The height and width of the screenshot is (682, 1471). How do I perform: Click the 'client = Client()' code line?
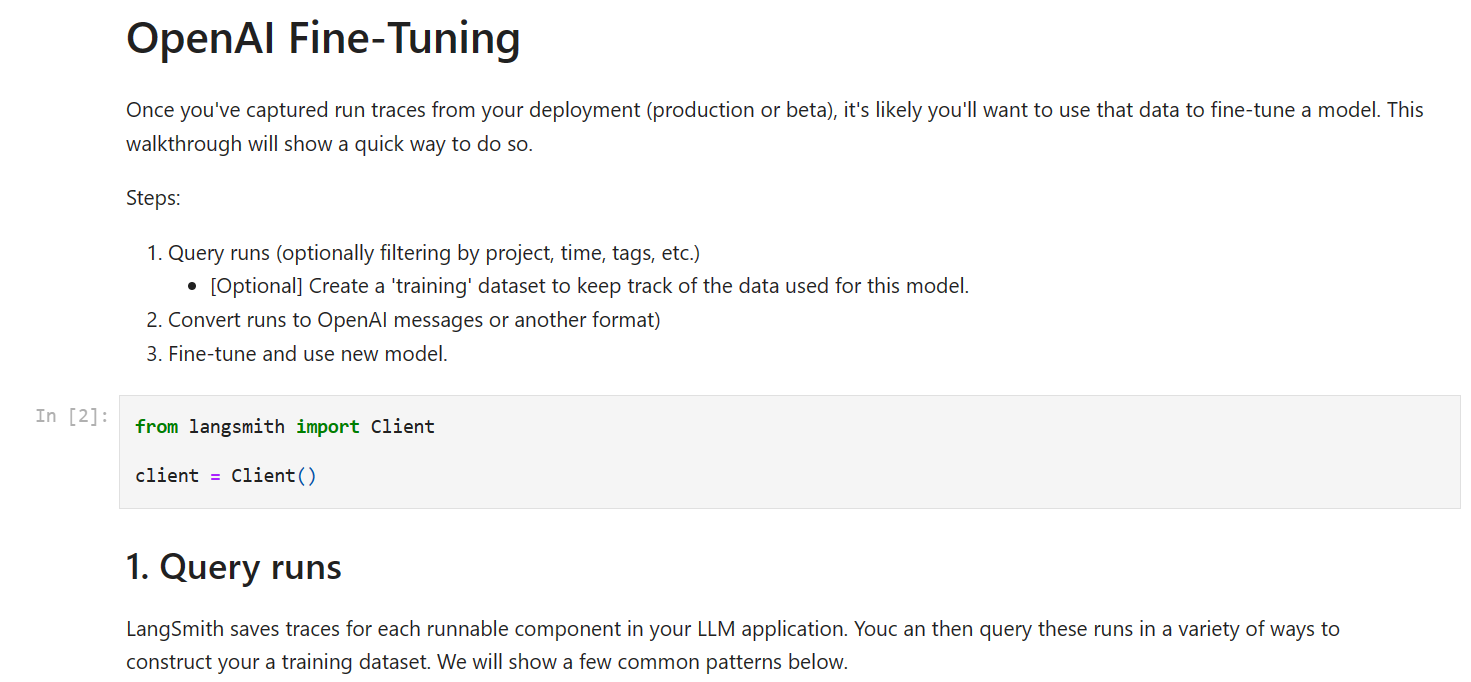point(225,476)
